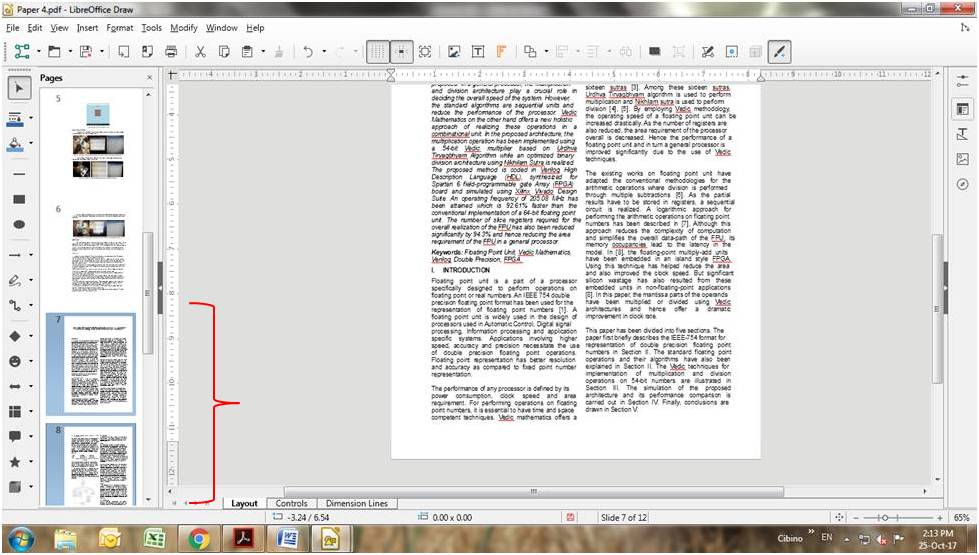Toggle Helplines While Moving button
This screenshot has width=979, height=555.
coord(401,52)
